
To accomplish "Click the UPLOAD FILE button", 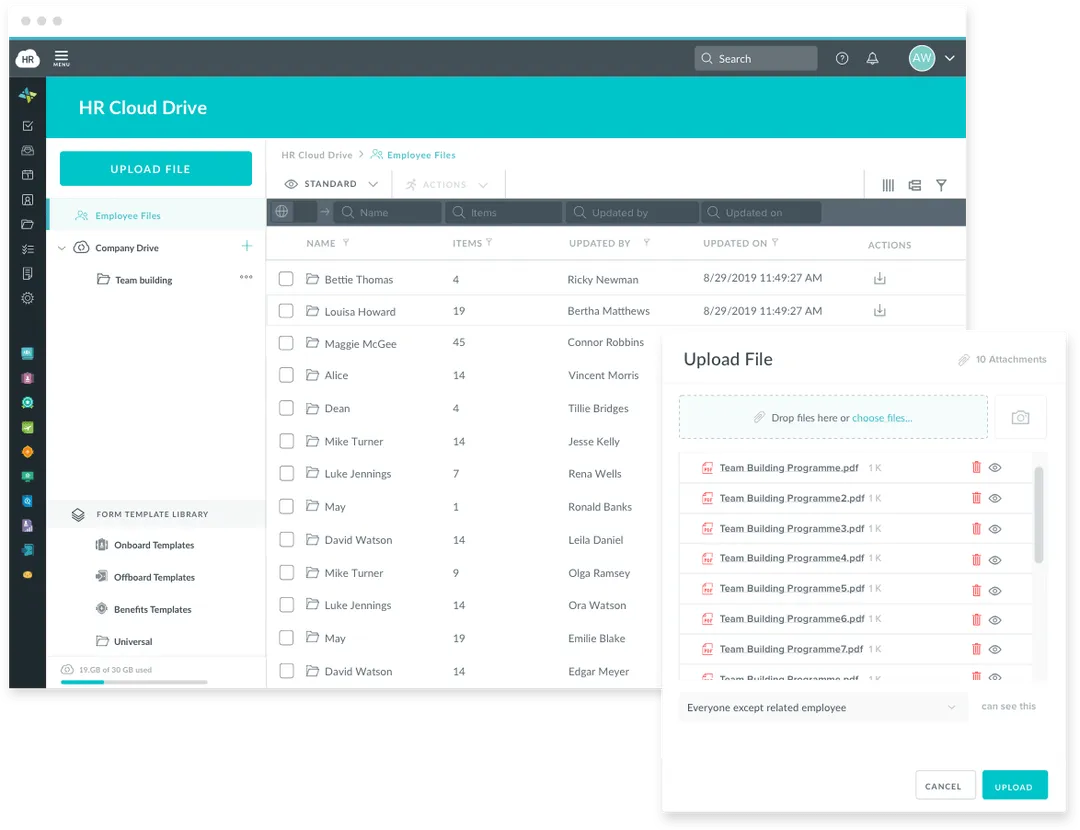I will (x=156, y=169).
